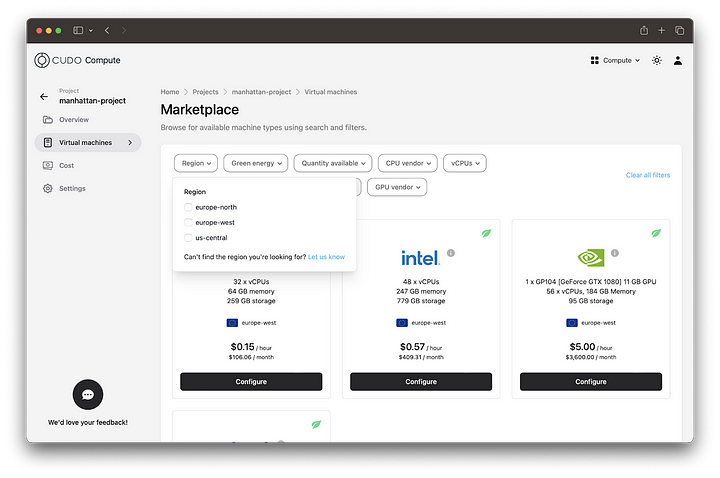Click browser sidebar toggle icon
Screen dimensions: 720x478
(x=78, y=30)
